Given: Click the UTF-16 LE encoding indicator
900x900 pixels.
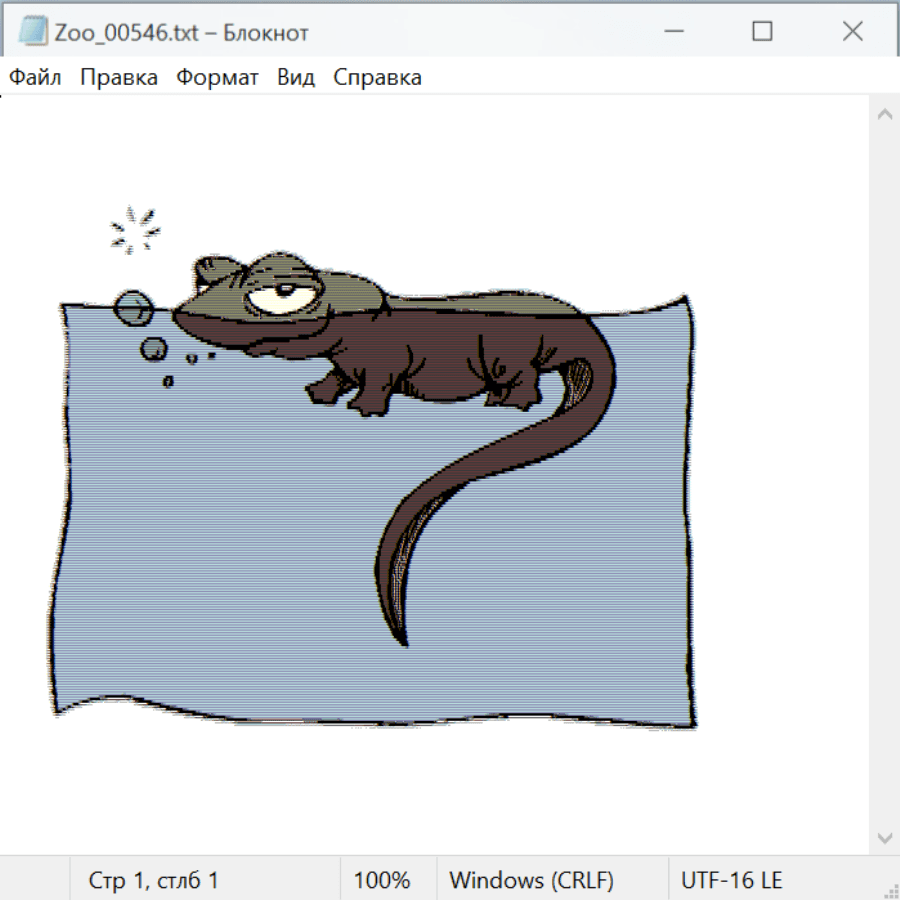Looking at the screenshot, I should pos(731,881).
